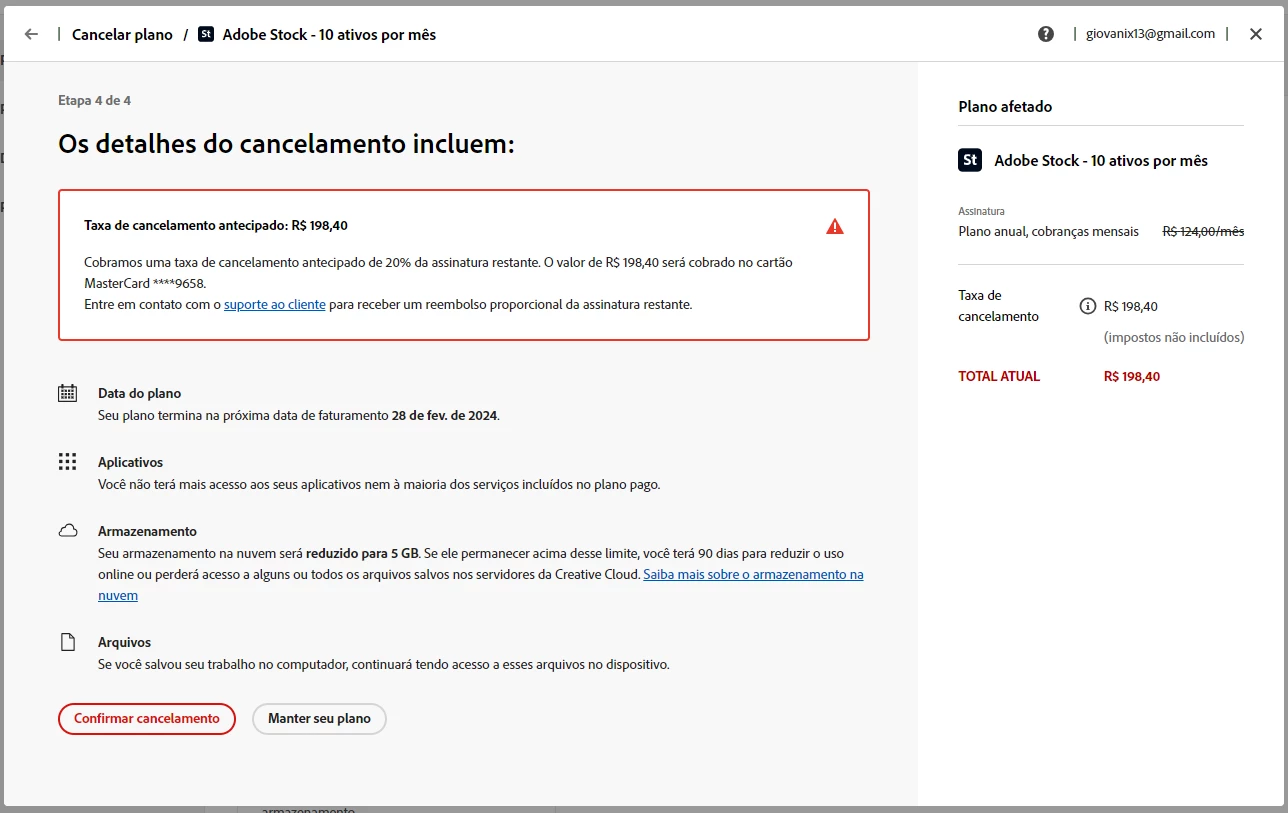Click the Adobe Stock icon in header breadcrumb
1288x813 pixels.
[x=206, y=34]
